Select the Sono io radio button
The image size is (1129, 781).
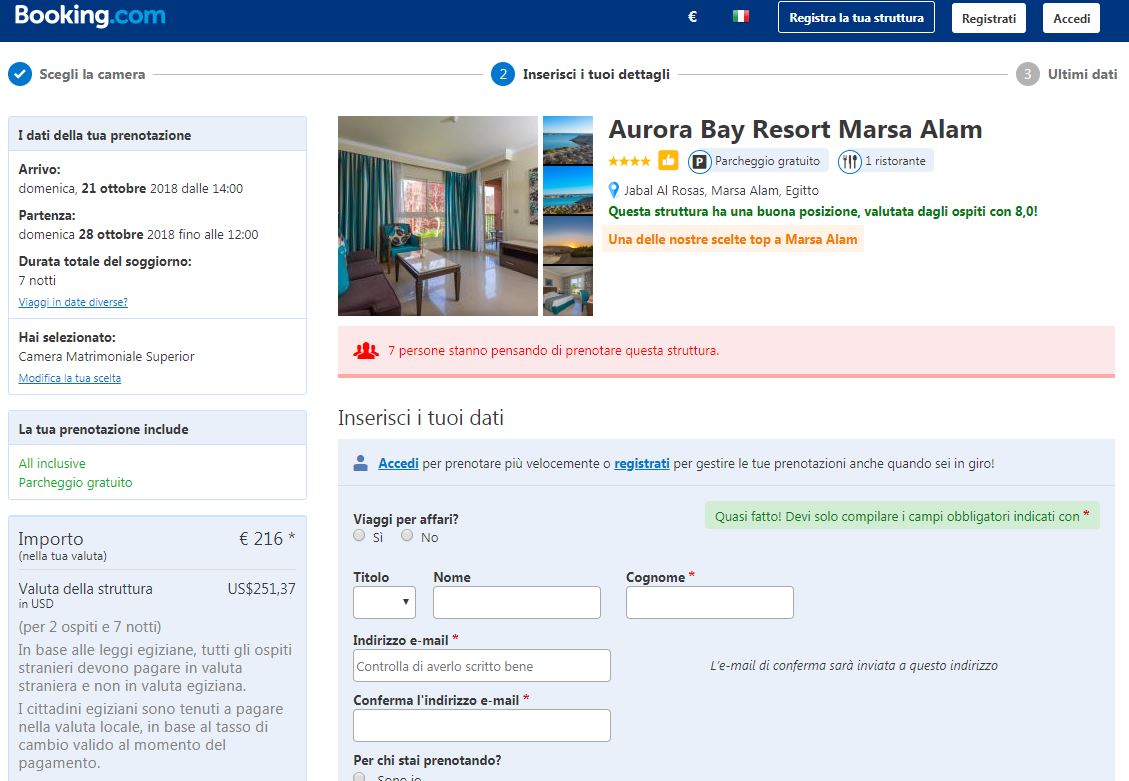359,777
